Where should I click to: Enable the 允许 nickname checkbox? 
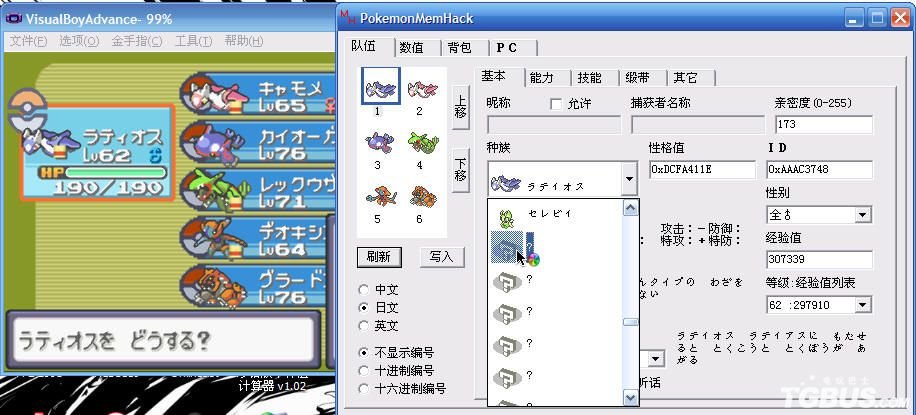556,104
